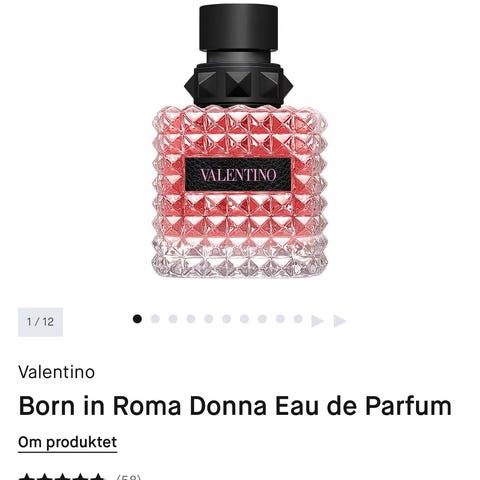Click the black bottle cap in image
Image resolution: width=480 pixels, height=480 pixels.
point(239,27)
